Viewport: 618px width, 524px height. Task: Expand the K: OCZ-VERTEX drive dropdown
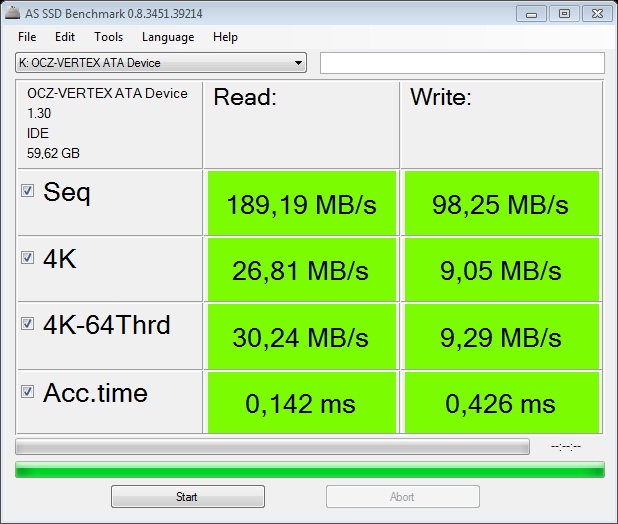click(161, 63)
